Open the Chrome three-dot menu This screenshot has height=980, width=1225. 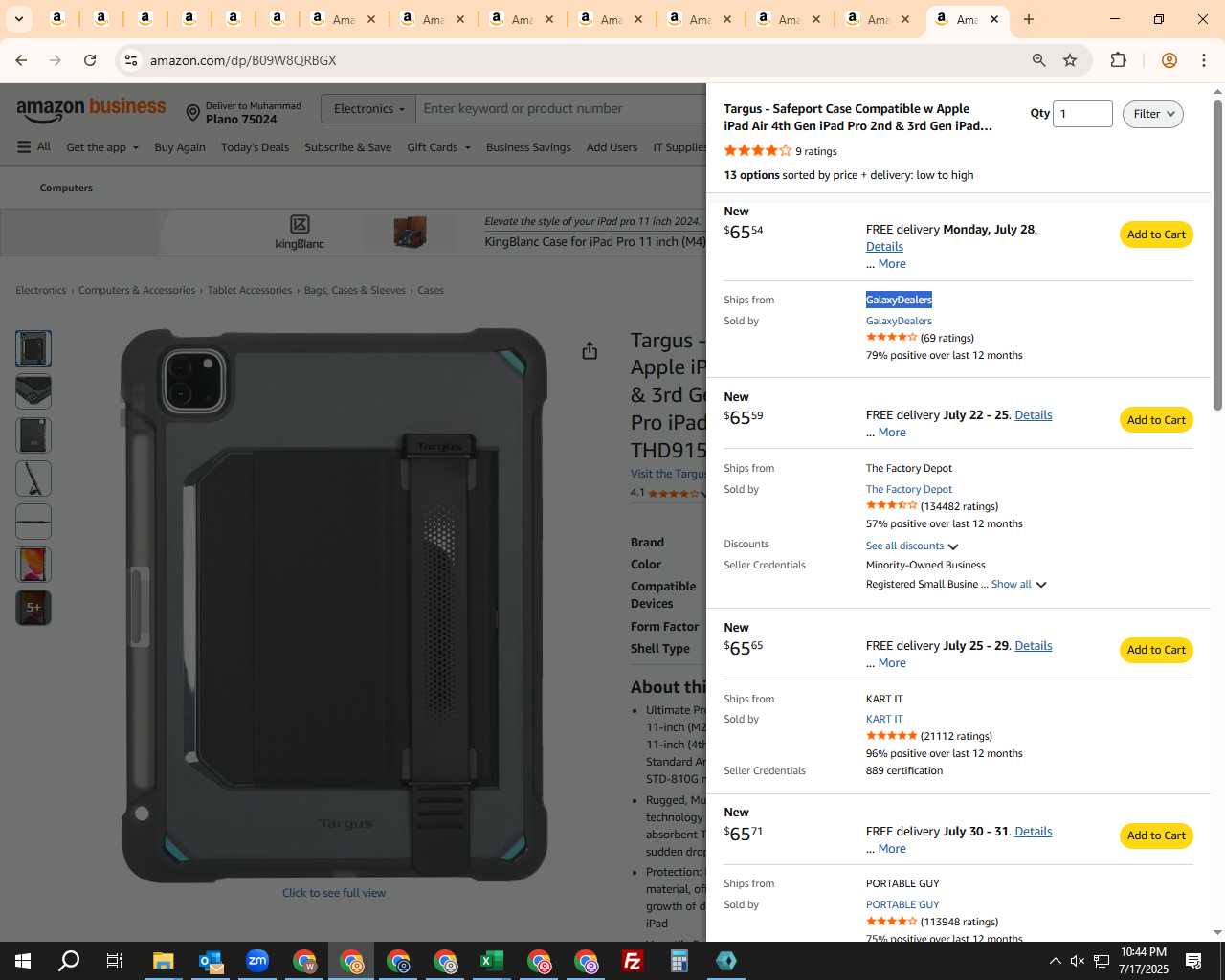pyautogui.click(x=1204, y=60)
